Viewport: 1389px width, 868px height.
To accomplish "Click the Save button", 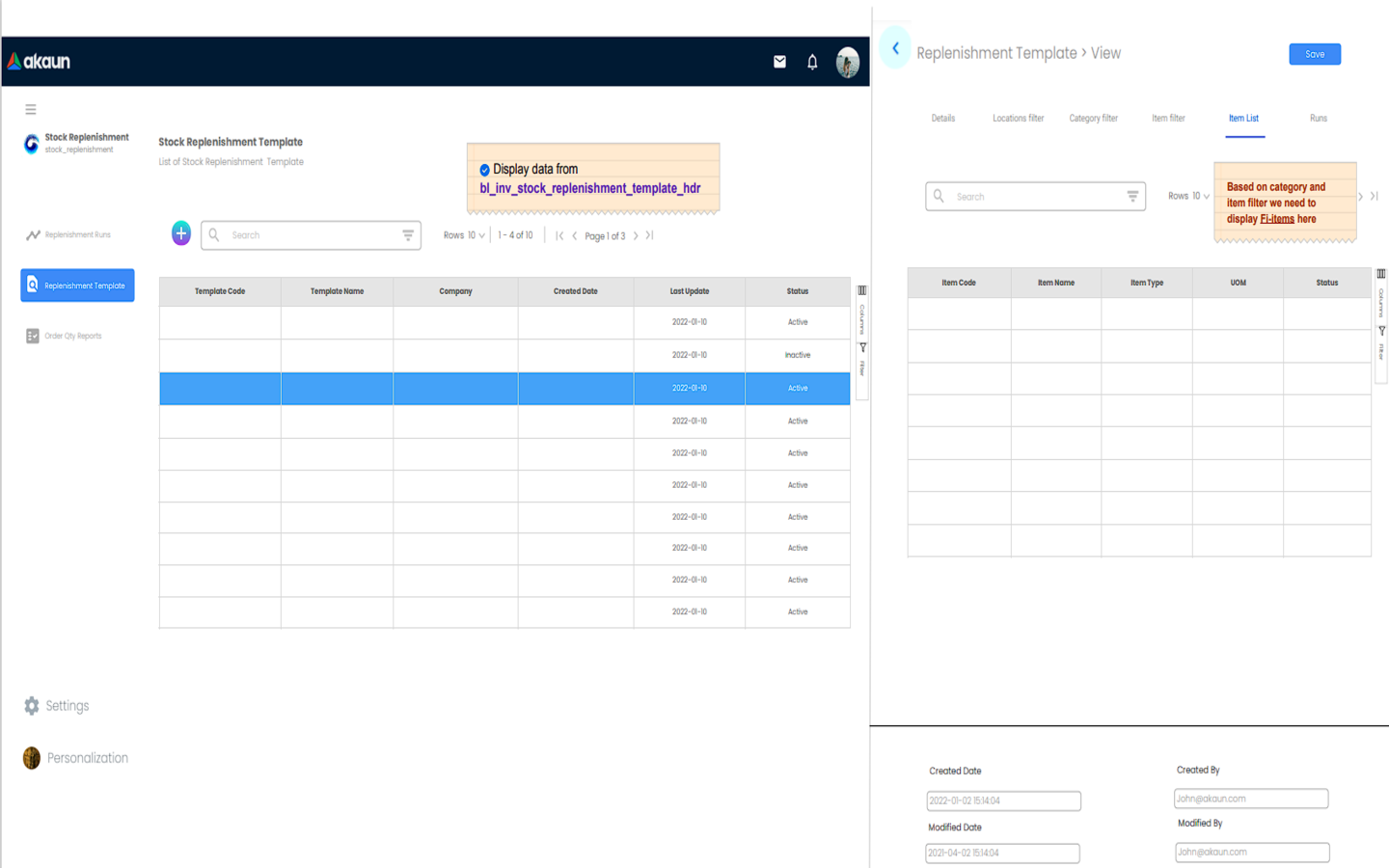I will click(1314, 54).
